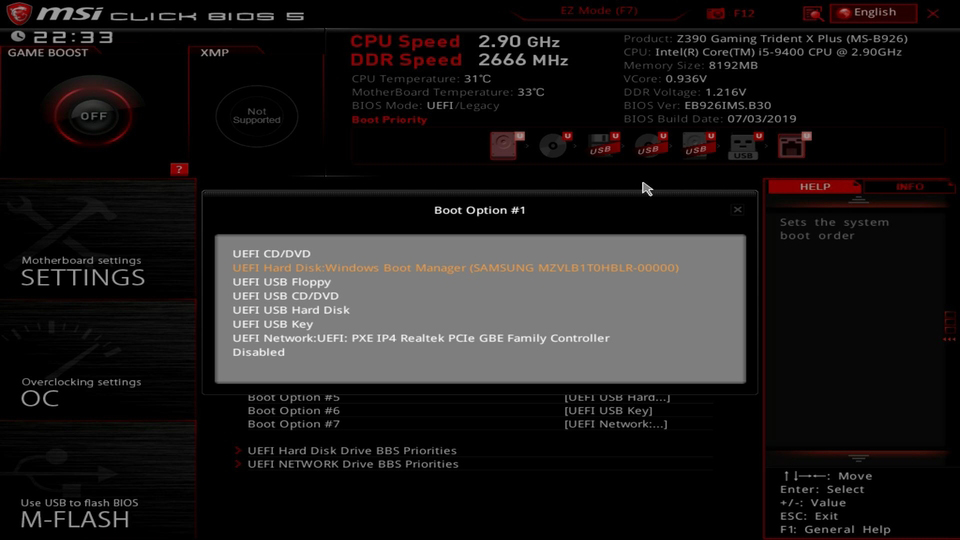The height and width of the screenshot is (540, 960).
Task: Toggle the GAME BOOST OFF knob
Action: click(93, 116)
